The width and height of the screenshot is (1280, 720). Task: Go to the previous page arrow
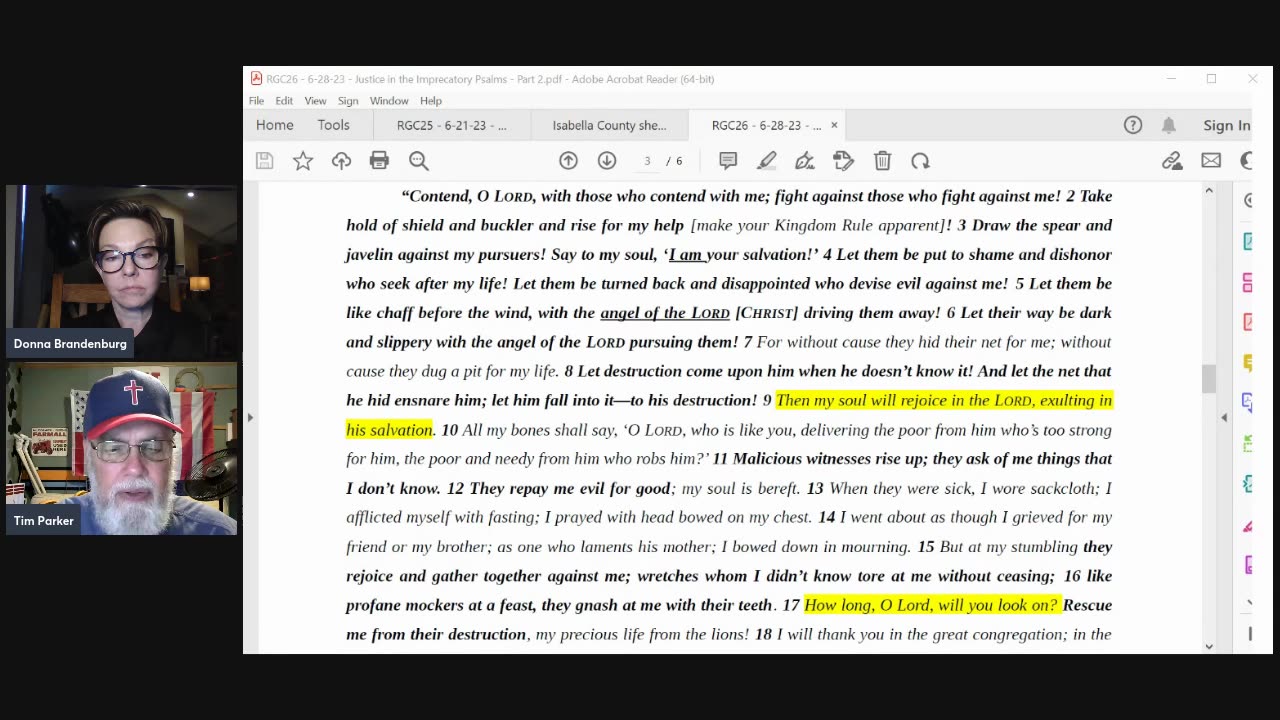click(568, 161)
